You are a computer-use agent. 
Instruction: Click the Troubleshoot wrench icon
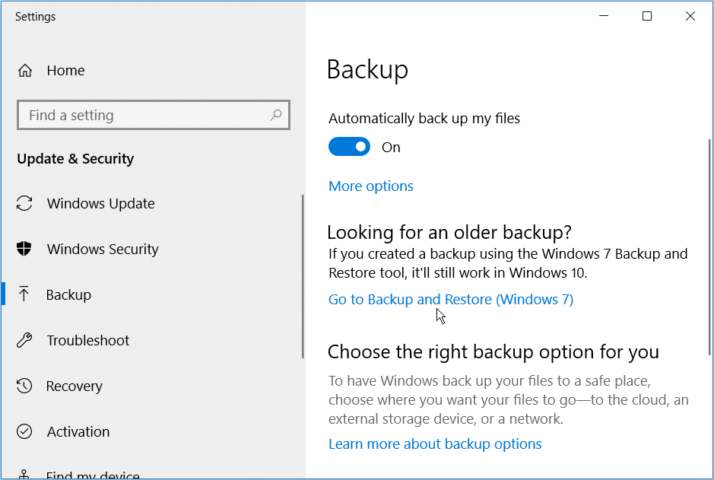pyautogui.click(x=24, y=340)
